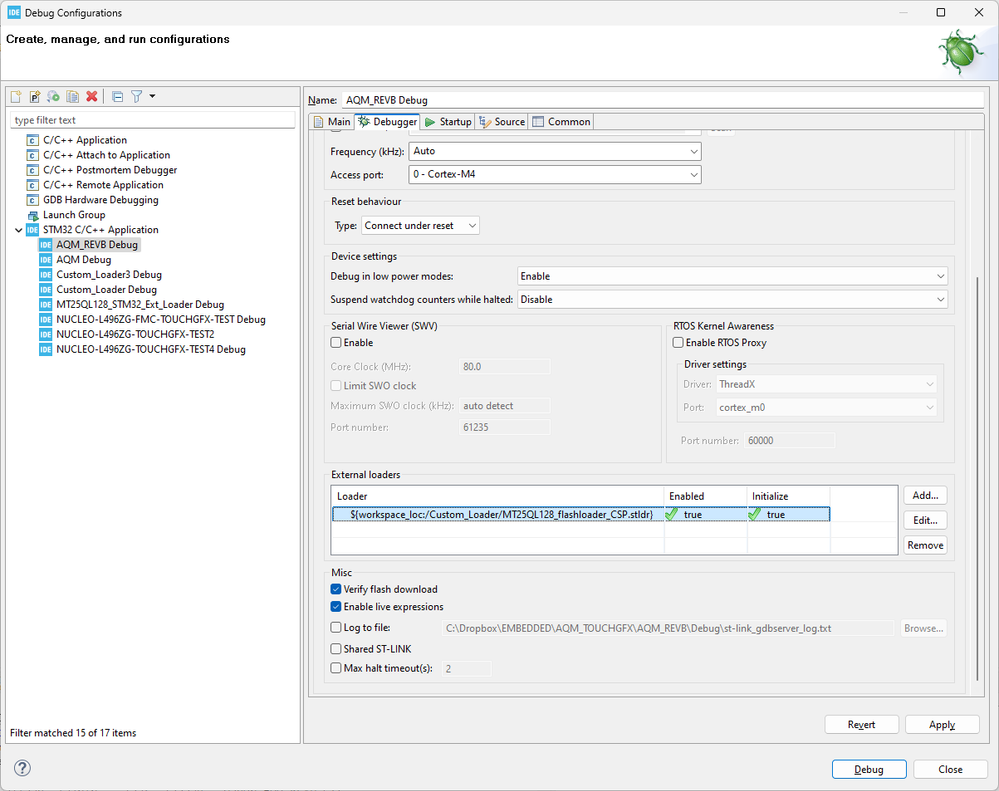Open Frequency (kHz) dropdown
Viewport: 999px width, 791px height.
click(555, 152)
